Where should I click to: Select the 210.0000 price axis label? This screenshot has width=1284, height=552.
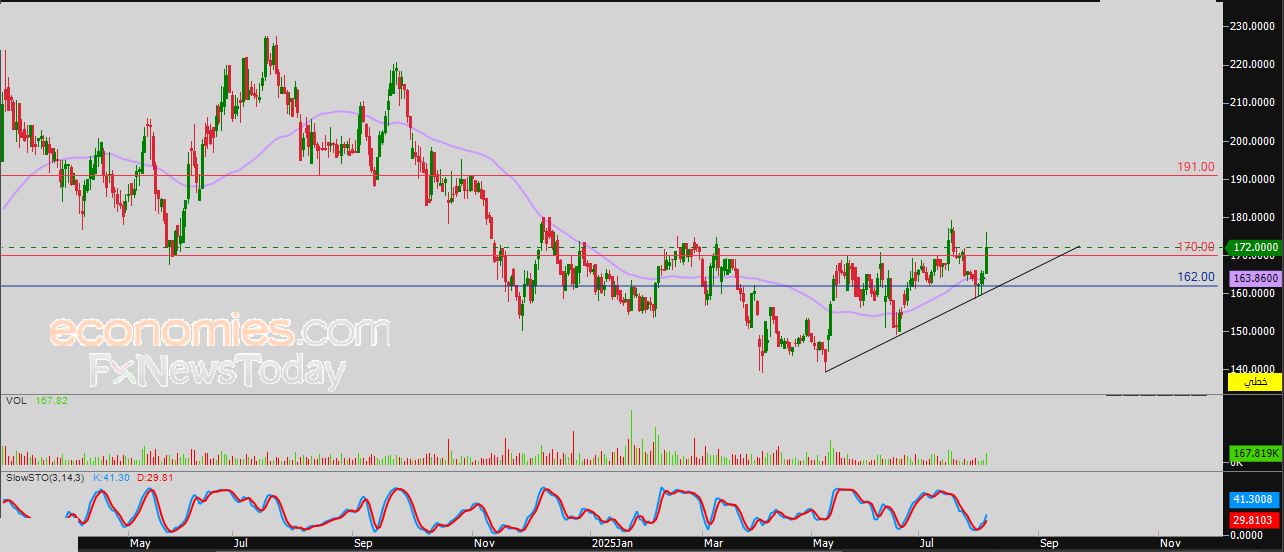pos(1253,102)
